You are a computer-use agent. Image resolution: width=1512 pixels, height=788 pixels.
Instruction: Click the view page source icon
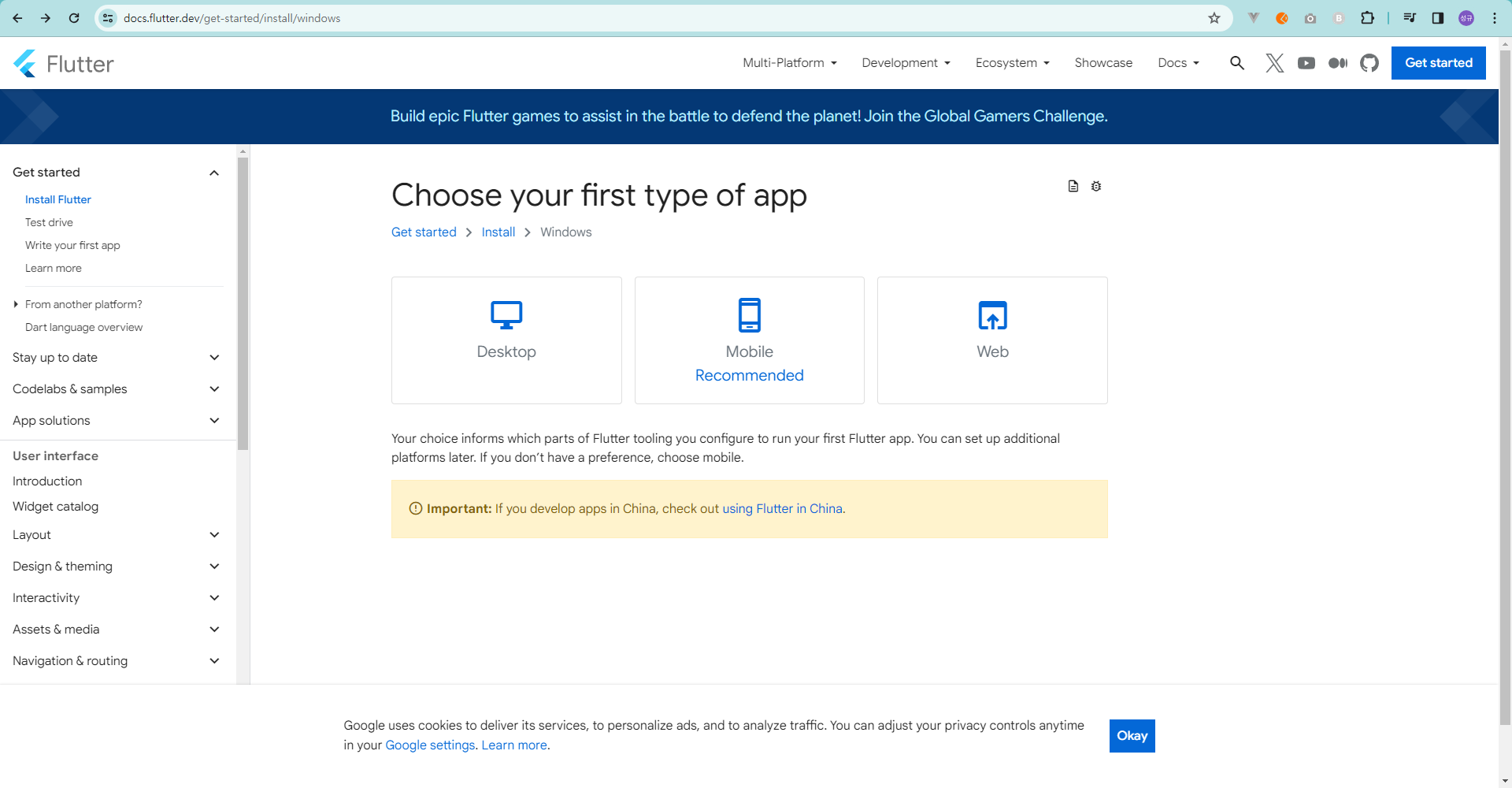pyautogui.click(x=1073, y=186)
